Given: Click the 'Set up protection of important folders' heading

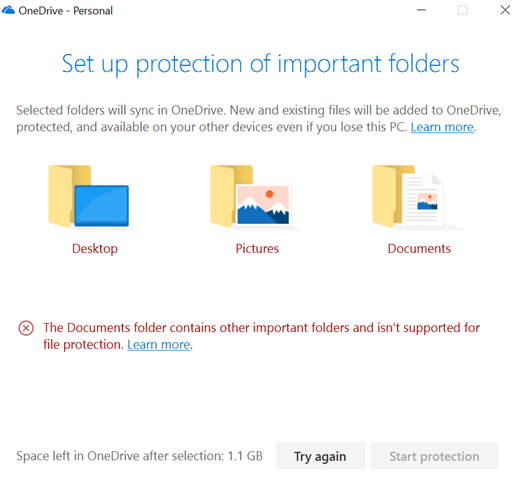Looking at the screenshot, I should [261, 64].
